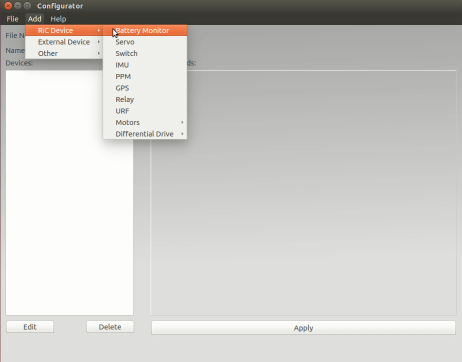Expand the Differential Drive submenu
The width and height of the screenshot is (462, 362).
tap(145, 134)
